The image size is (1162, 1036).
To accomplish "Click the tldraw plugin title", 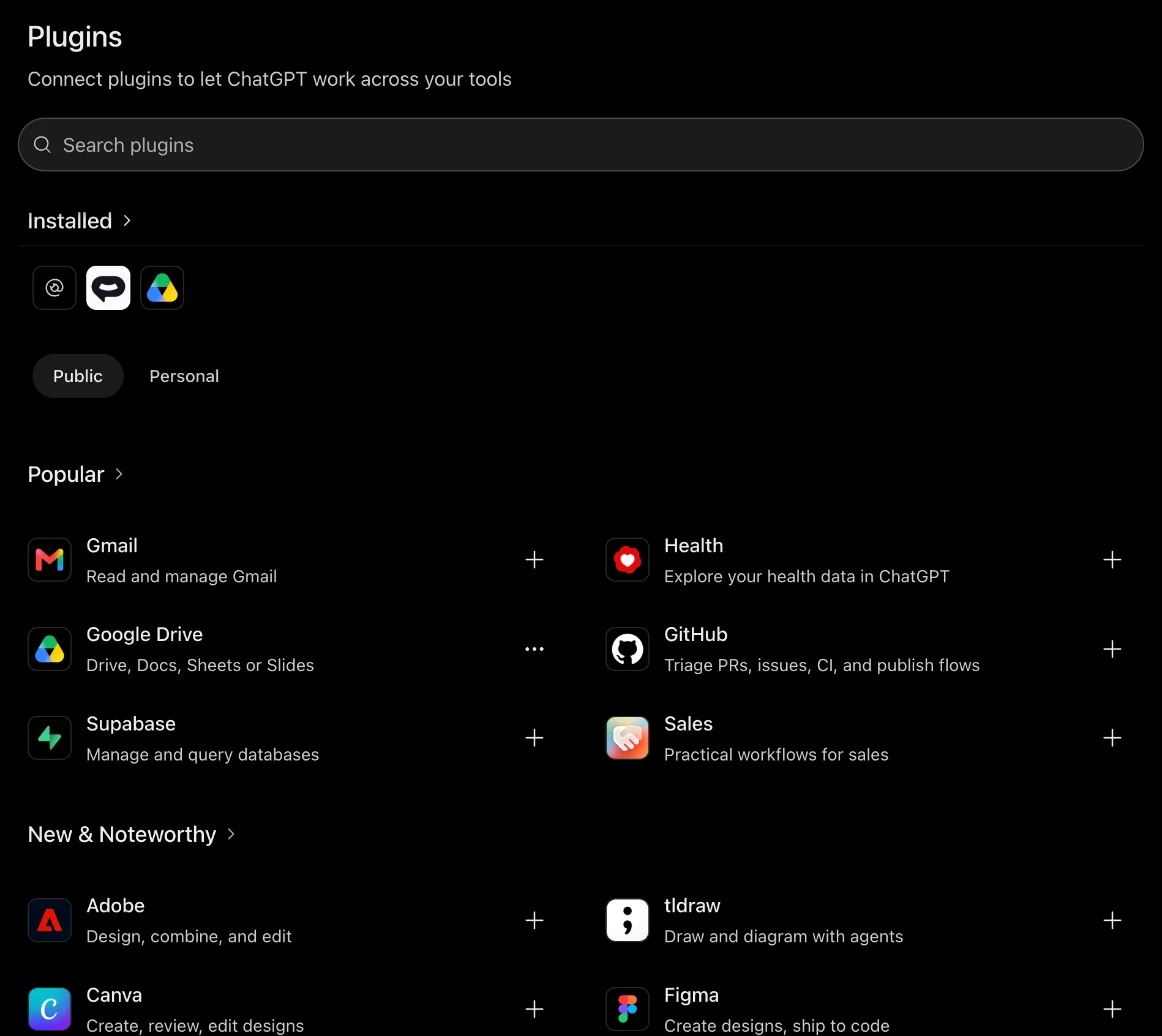I will 692,906.
